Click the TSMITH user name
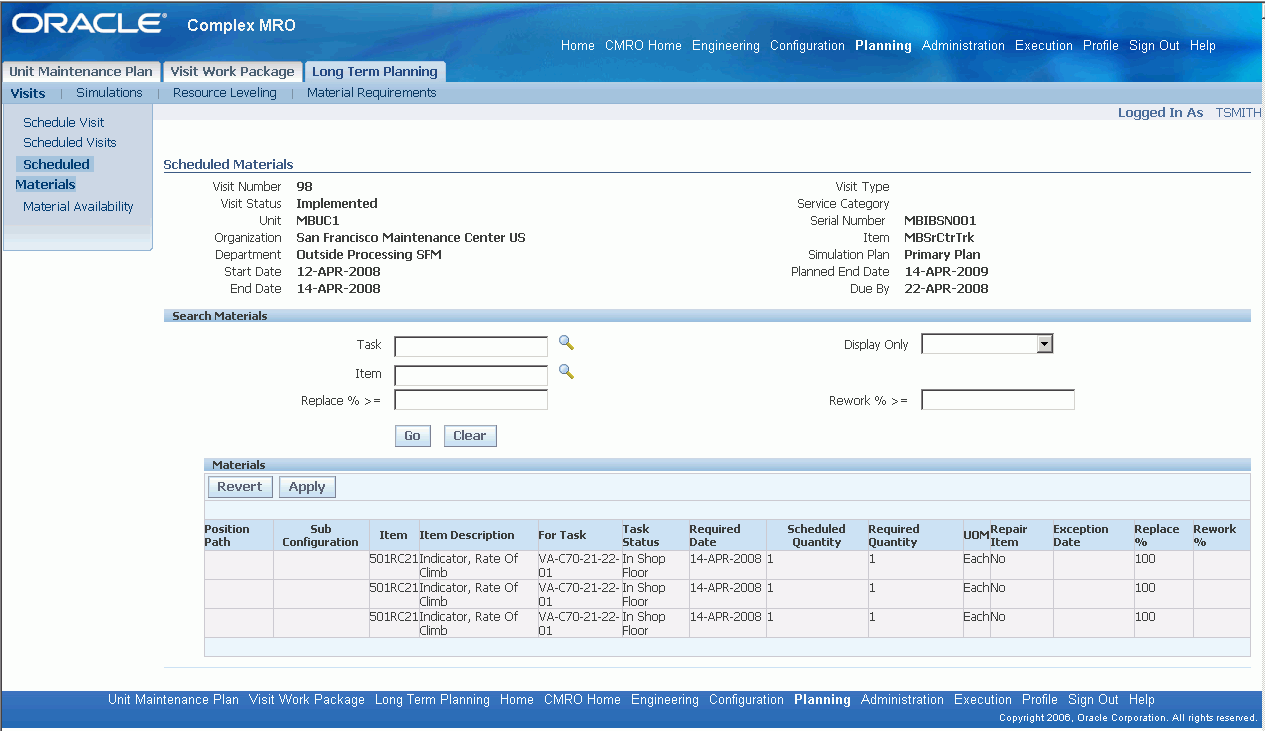The height and width of the screenshot is (731, 1265). coord(1238,113)
